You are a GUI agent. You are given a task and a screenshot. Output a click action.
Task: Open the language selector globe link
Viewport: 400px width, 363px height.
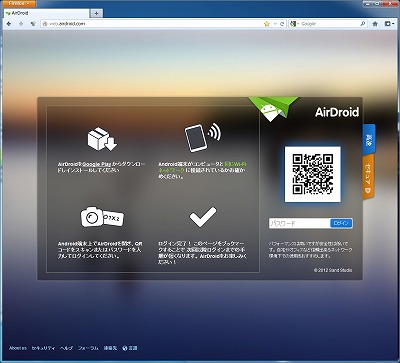pyautogui.click(x=130, y=348)
